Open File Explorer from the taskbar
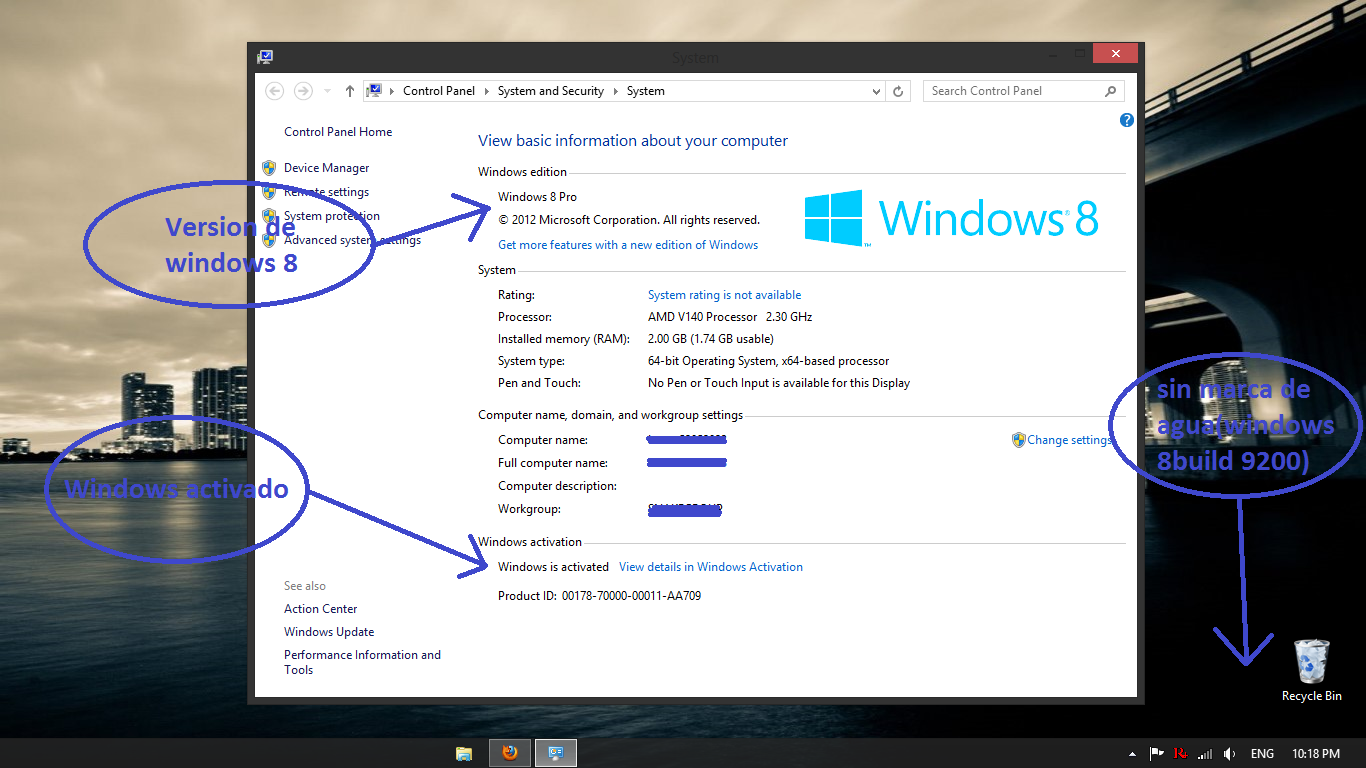The image size is (1366, 768). (464, 752)
